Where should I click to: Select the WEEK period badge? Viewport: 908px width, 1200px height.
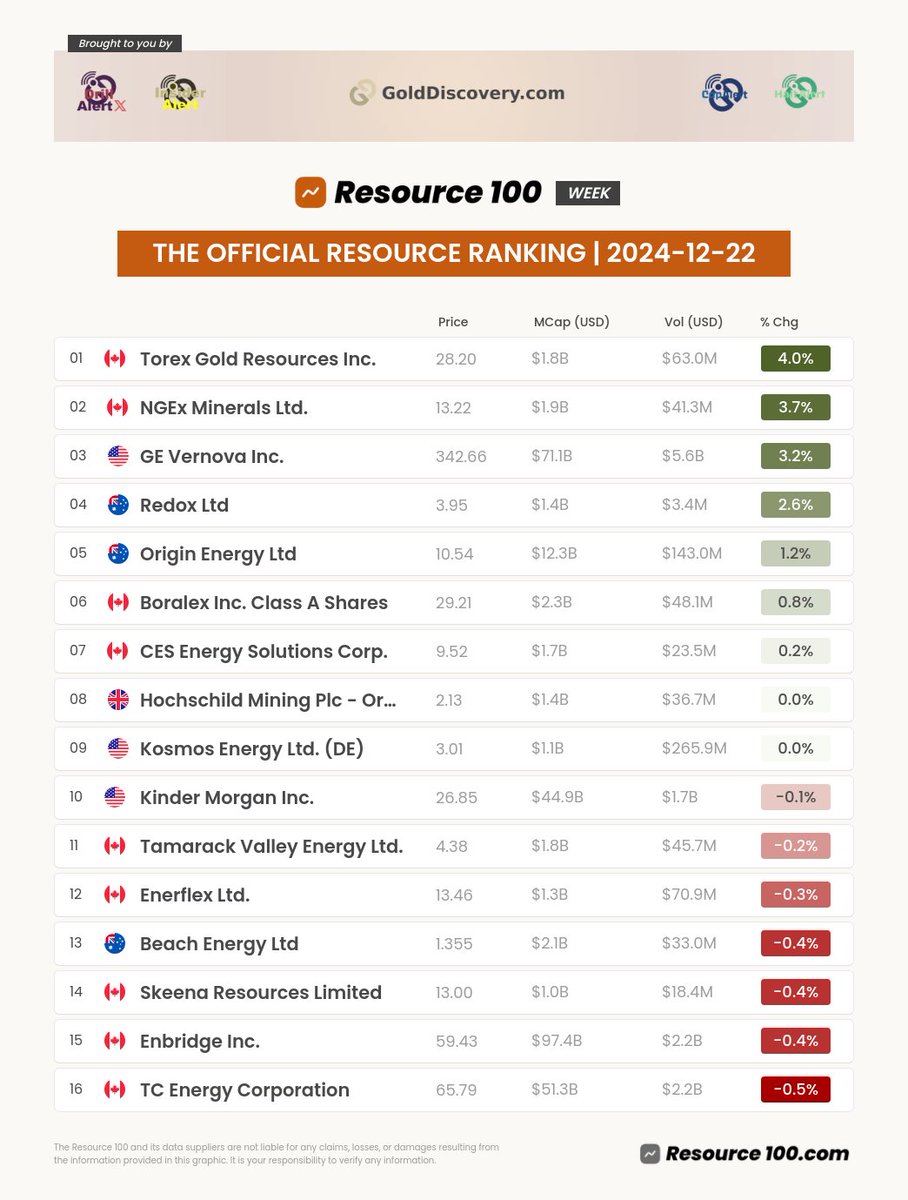point(588,193)
